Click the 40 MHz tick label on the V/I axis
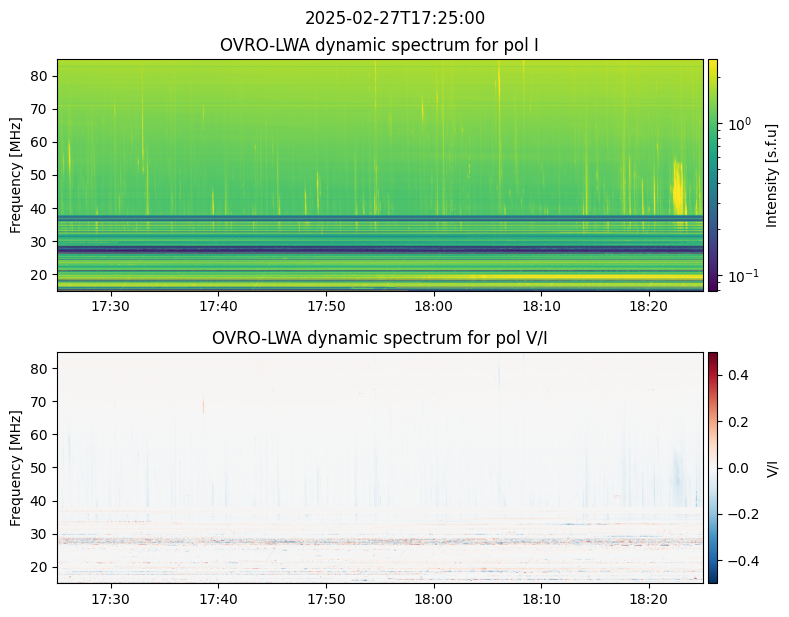 click(39, 501)
